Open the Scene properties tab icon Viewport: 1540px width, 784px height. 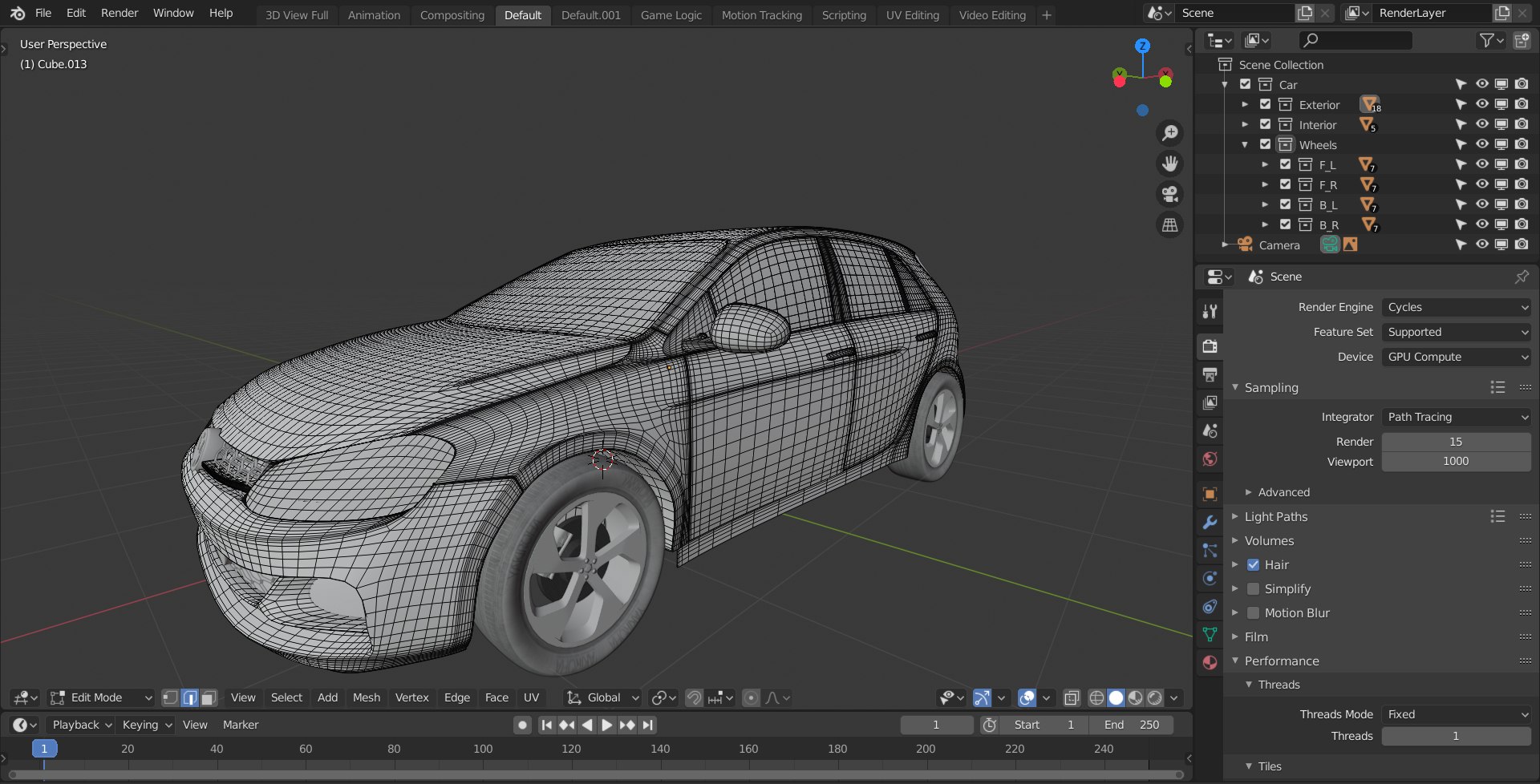pyautogui.click(x=1210, y=430)
